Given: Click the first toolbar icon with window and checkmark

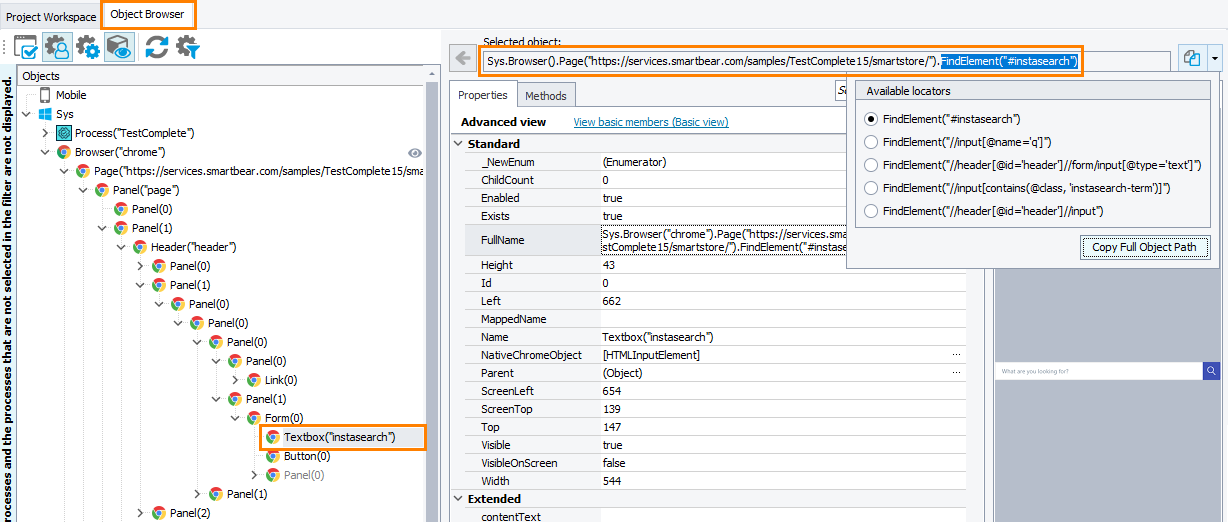Looking at the screenshot, I should coord(26,47).
